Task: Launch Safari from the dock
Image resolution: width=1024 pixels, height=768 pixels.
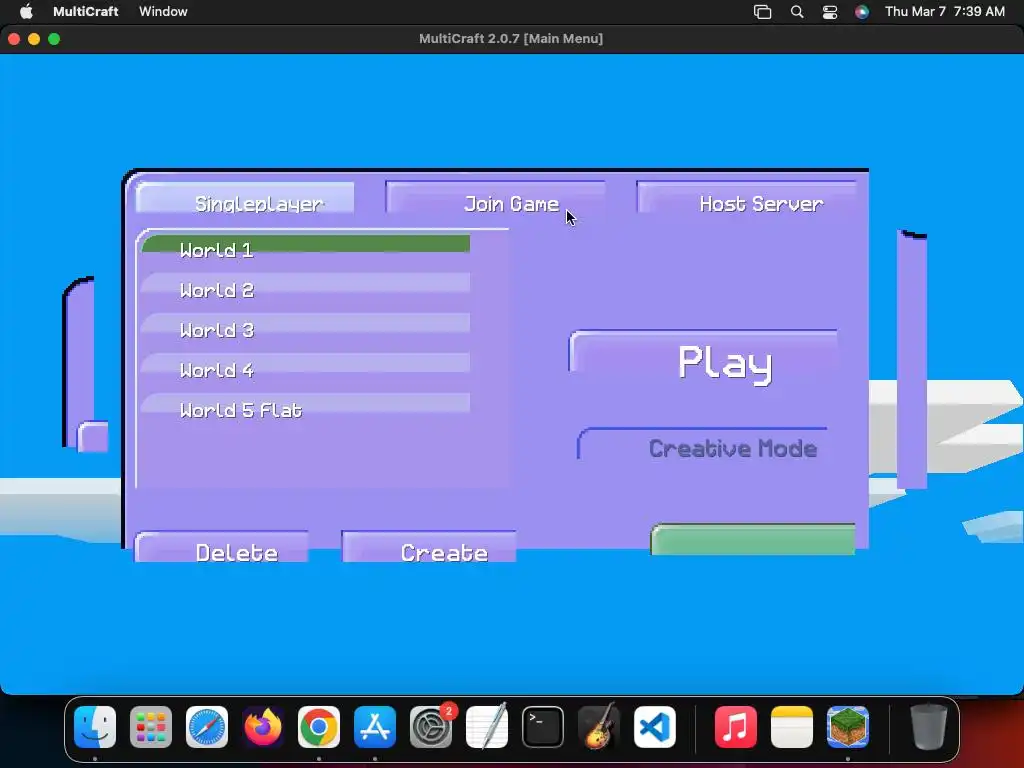Action: (207, 727)
